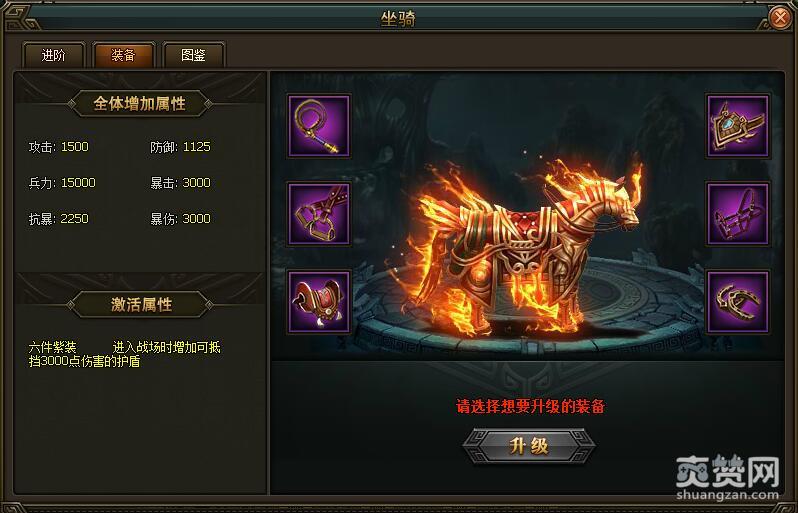Select the red saddle equipment slot

point(319,302)
